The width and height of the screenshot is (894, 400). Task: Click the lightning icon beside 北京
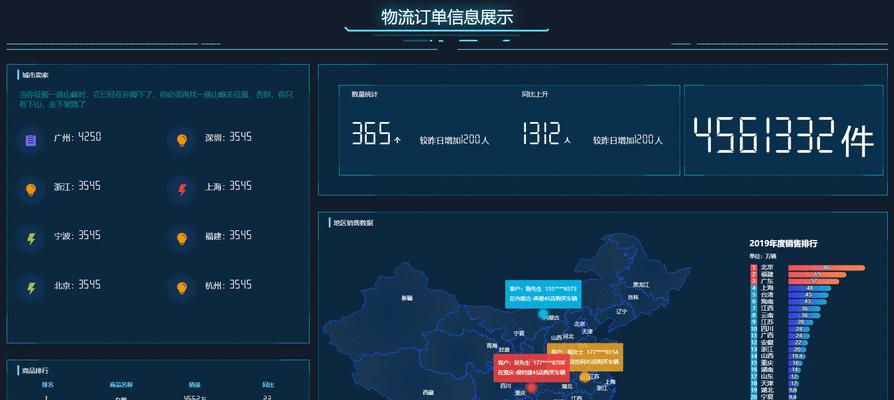coord(31,288)
